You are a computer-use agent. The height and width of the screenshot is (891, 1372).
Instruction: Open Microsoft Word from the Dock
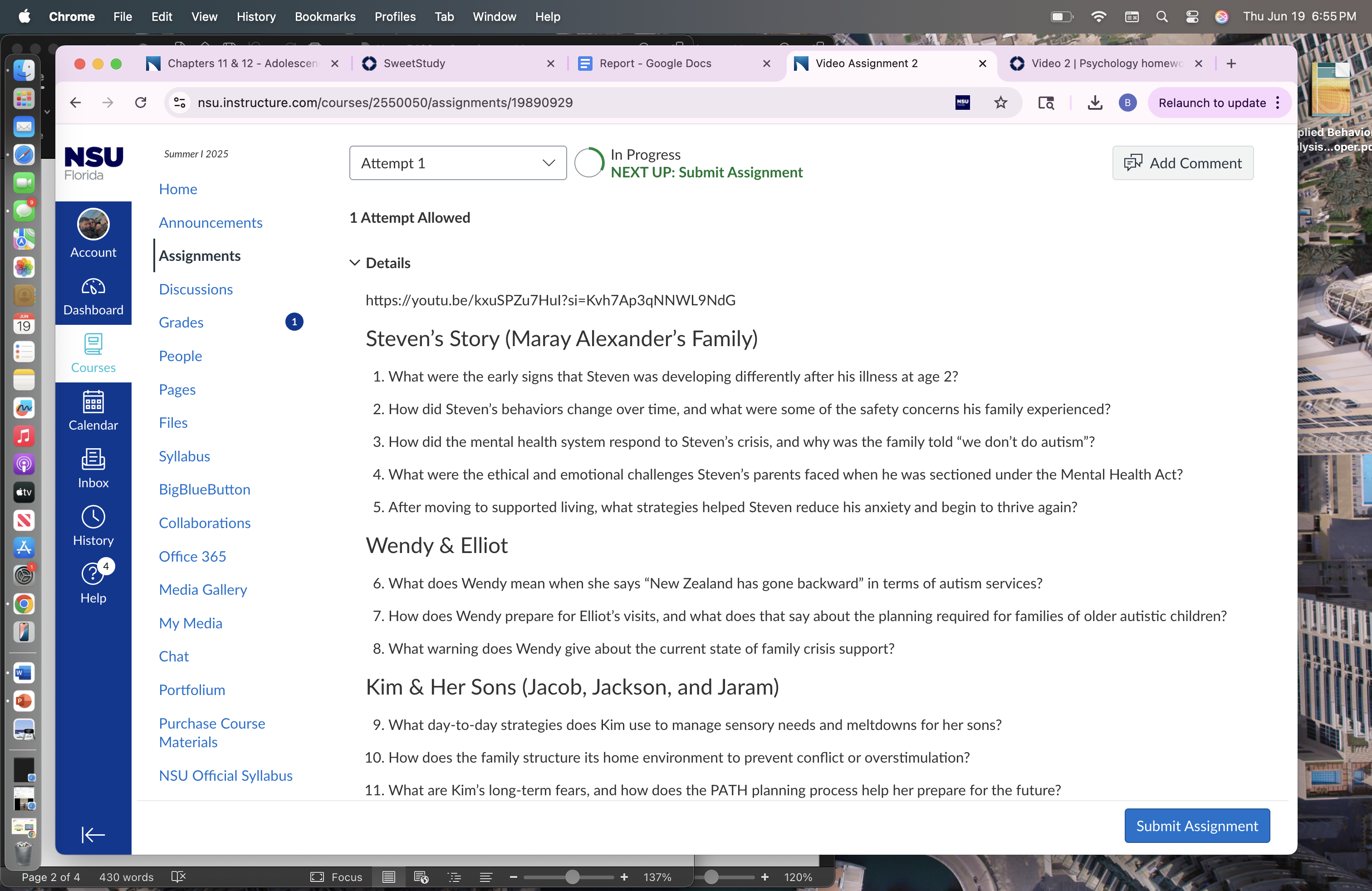(24, 673)
